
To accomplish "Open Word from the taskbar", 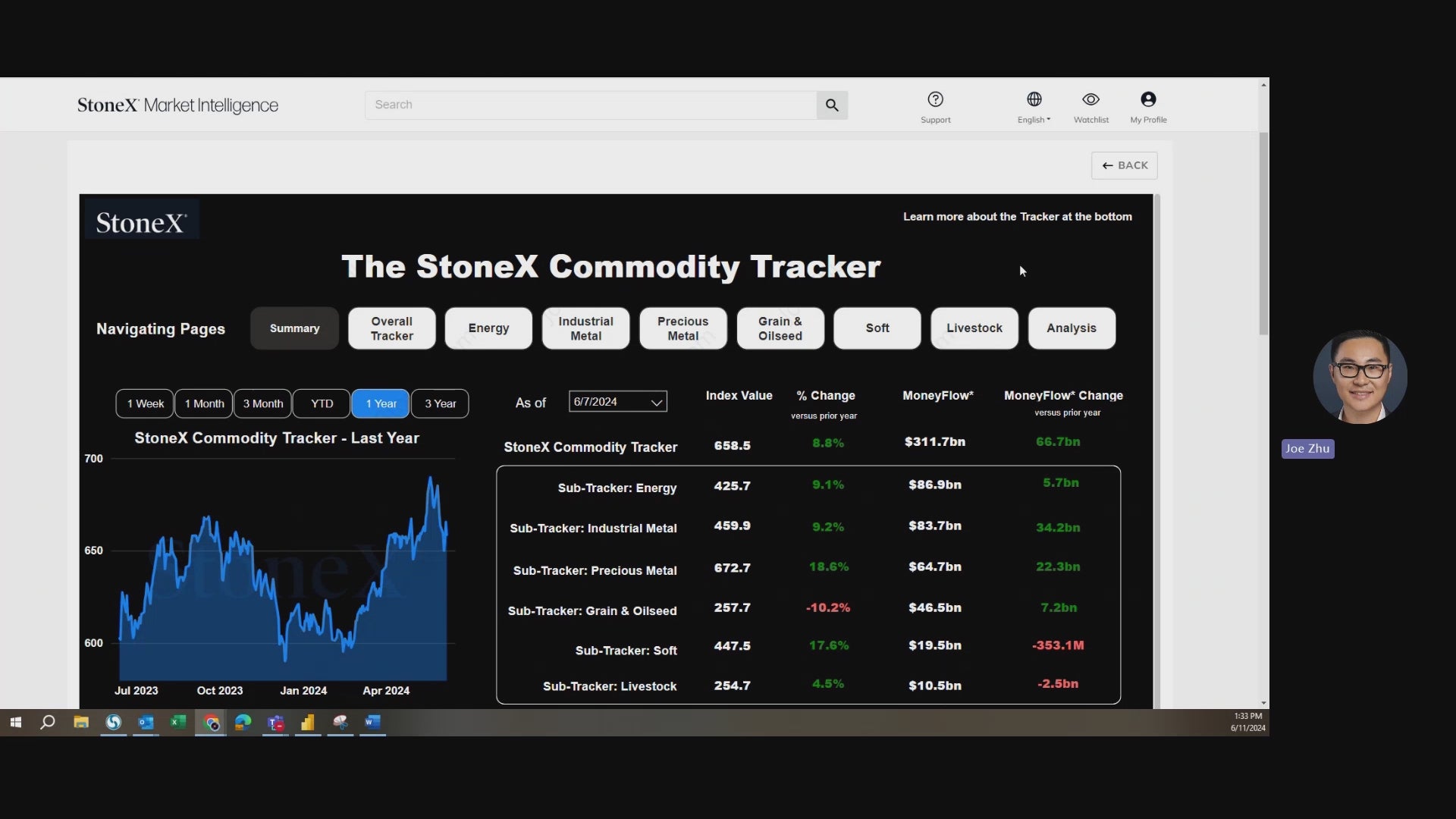I will (372, 723).
